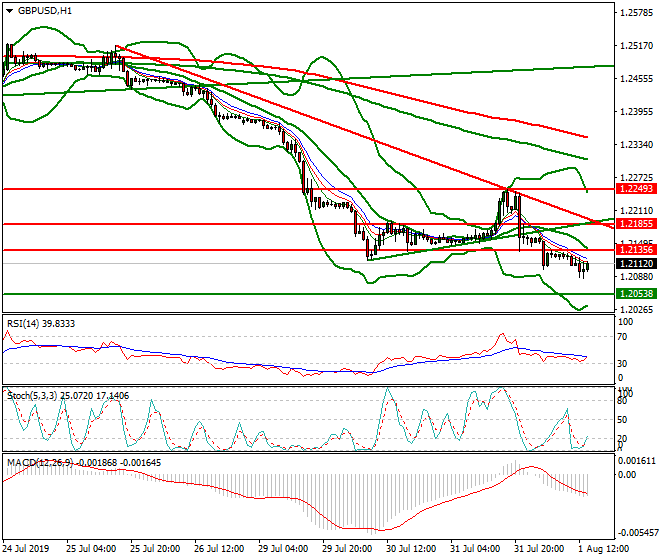Click the 1.25785 price axis value
Screen dimensions: 660x560
click(636, 13)
